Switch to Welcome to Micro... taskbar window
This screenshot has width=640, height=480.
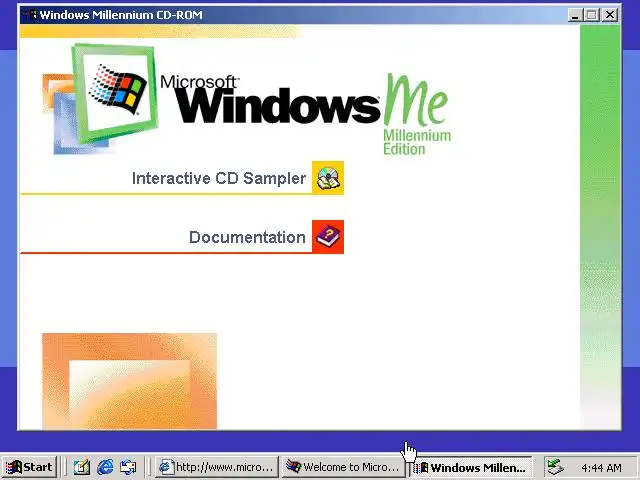coord(342,467)
